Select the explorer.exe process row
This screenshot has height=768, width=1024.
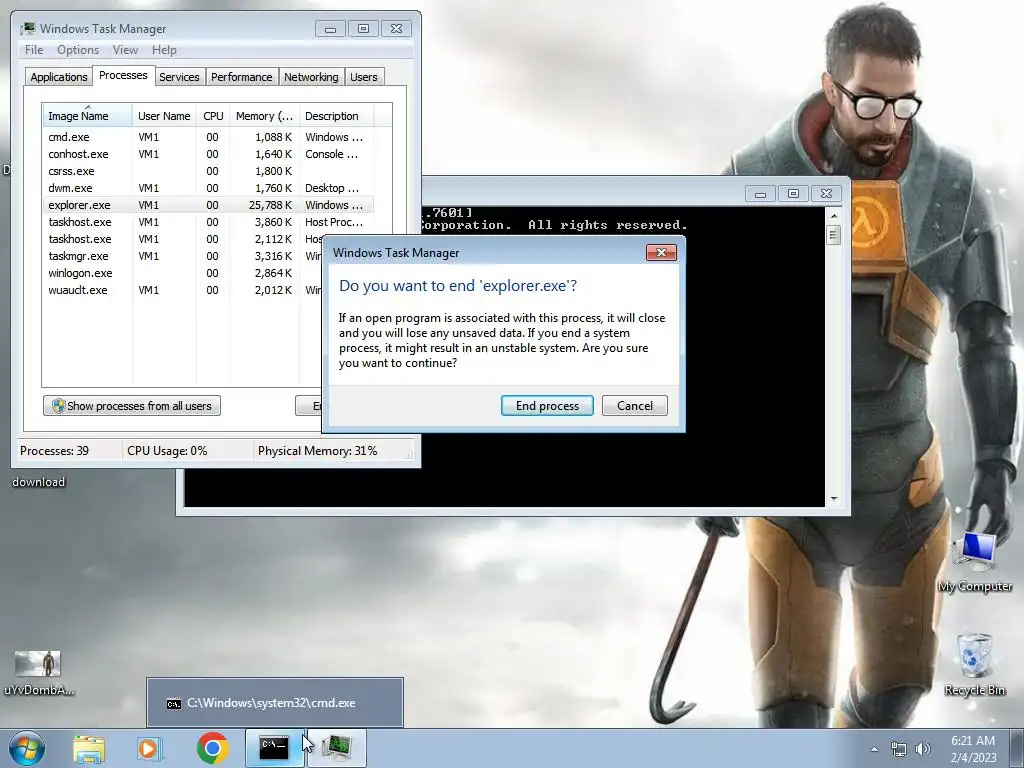[208, 205]
